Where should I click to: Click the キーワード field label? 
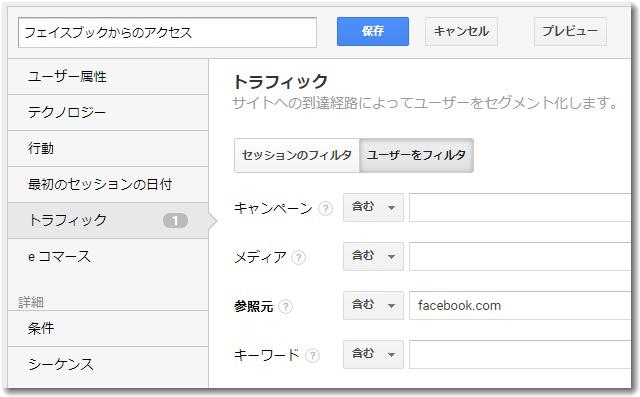[x=267, y=355]
